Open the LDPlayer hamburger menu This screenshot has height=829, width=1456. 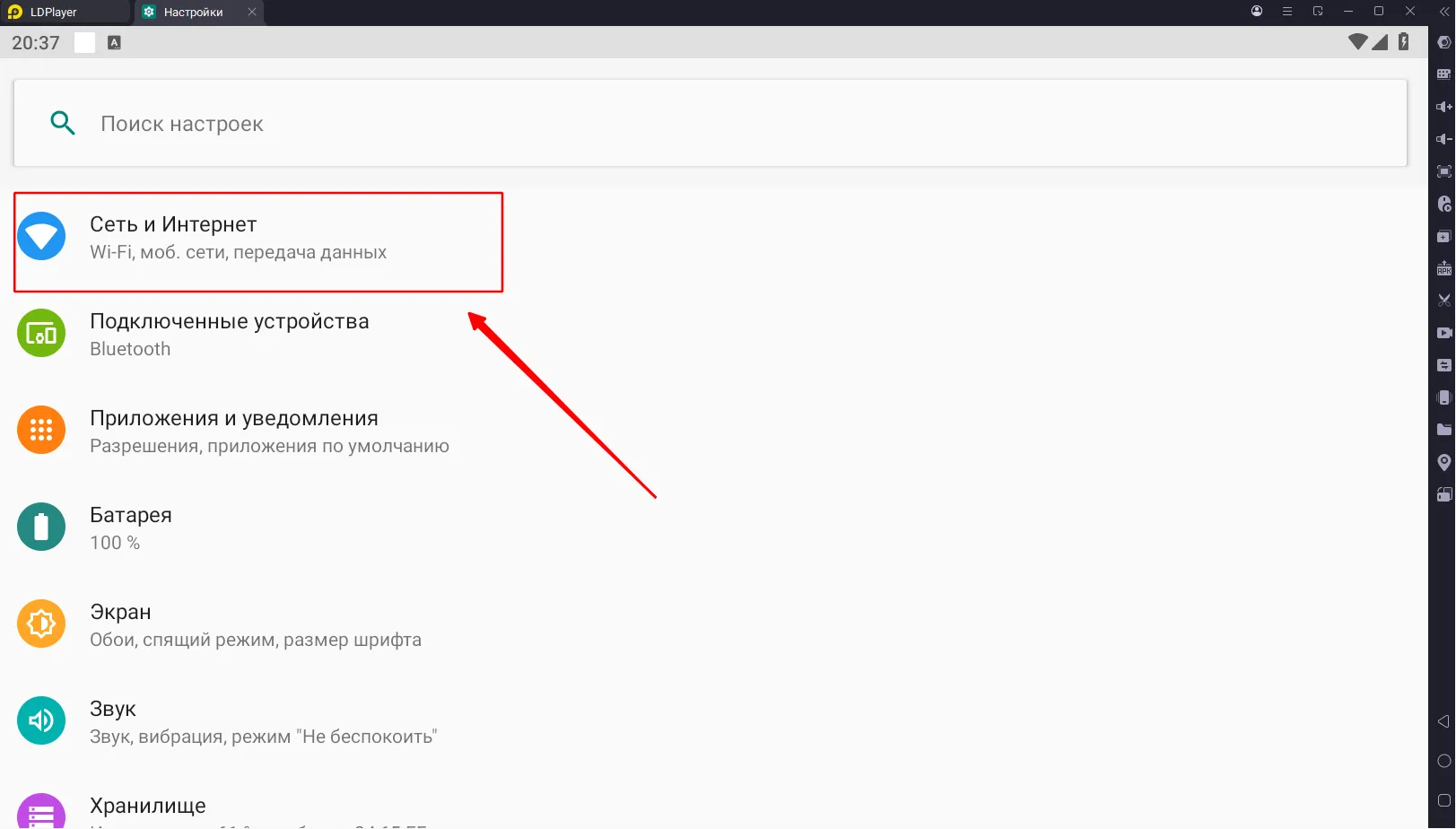coord(1286,11)
